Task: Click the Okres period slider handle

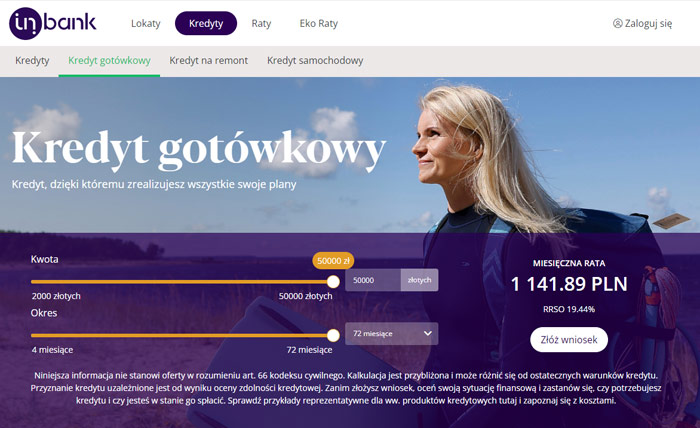Action: [x=333, y=335]
